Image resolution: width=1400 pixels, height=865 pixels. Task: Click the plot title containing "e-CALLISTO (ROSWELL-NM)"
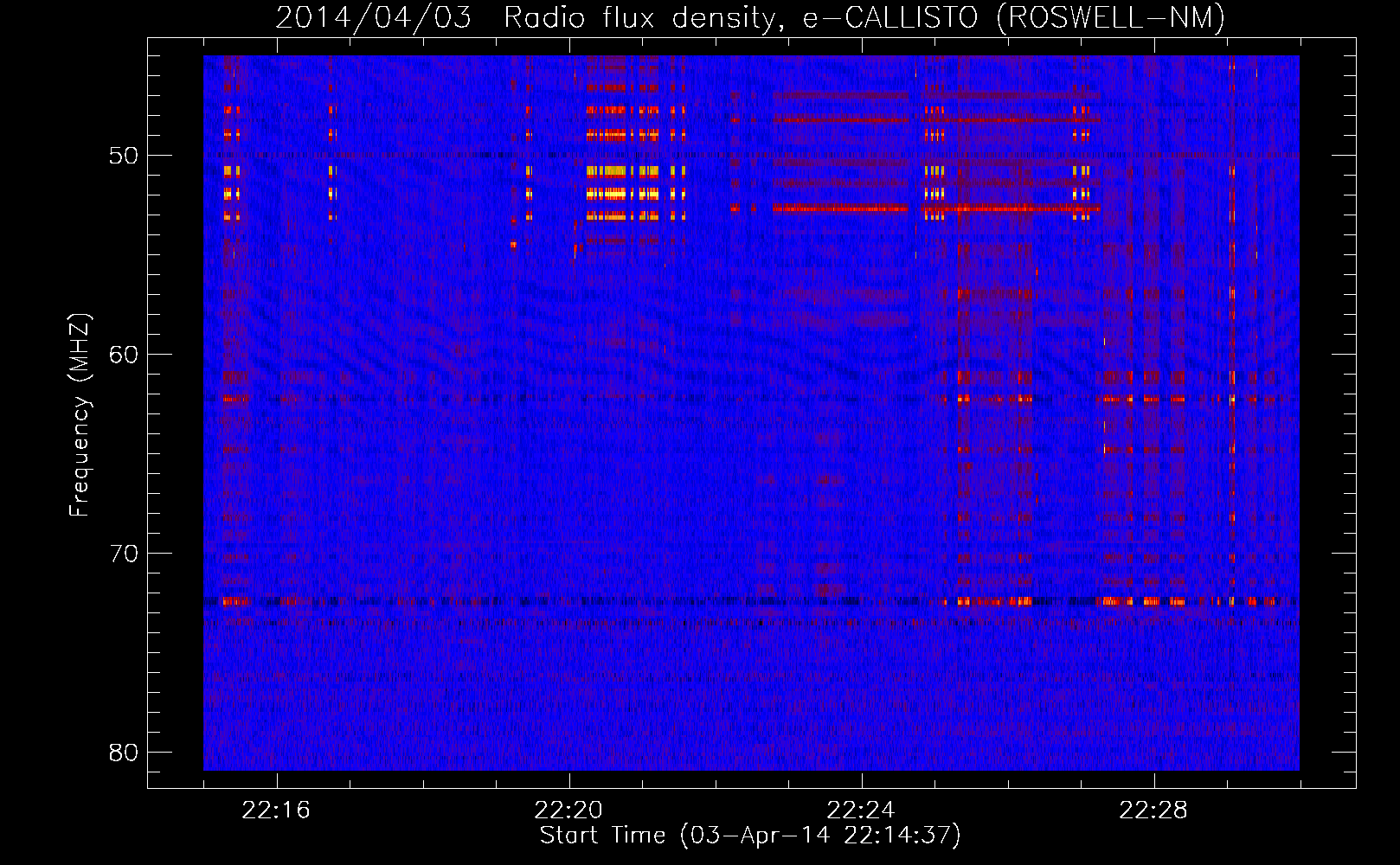tap(750, 17)
